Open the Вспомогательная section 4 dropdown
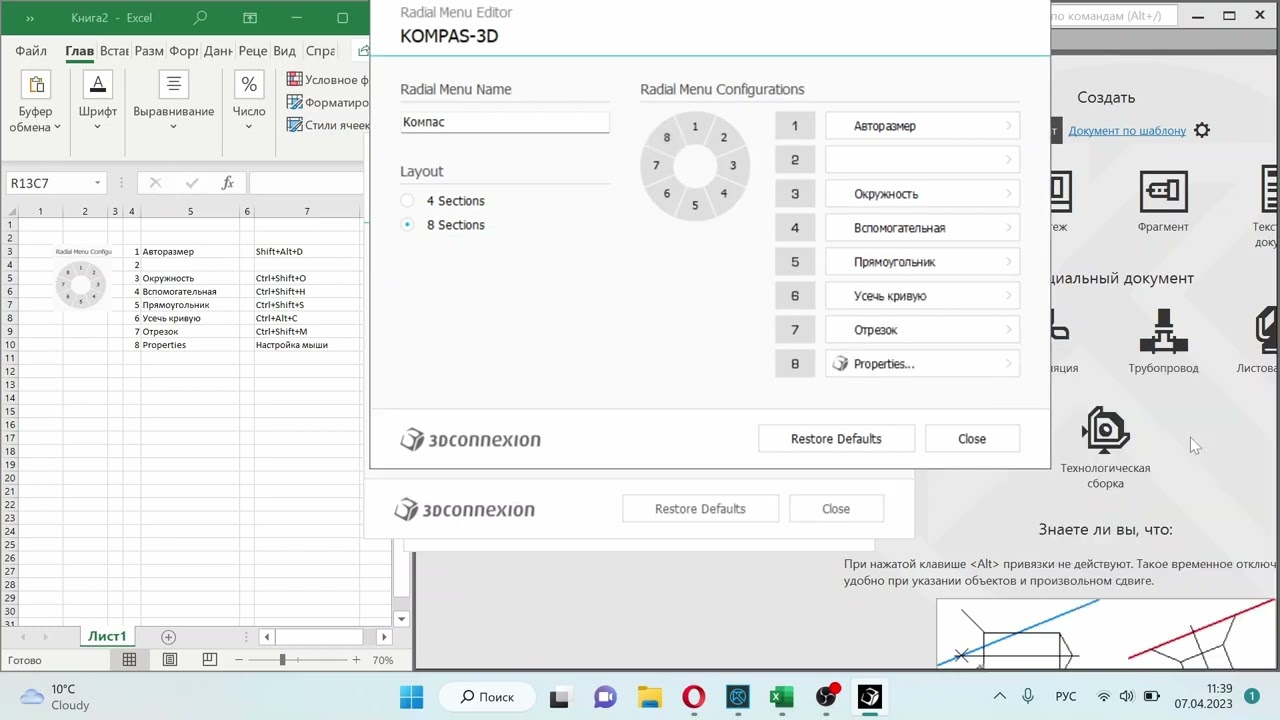Image resolution: width=1280 pixels, height=720 pixels. (922, 228)
